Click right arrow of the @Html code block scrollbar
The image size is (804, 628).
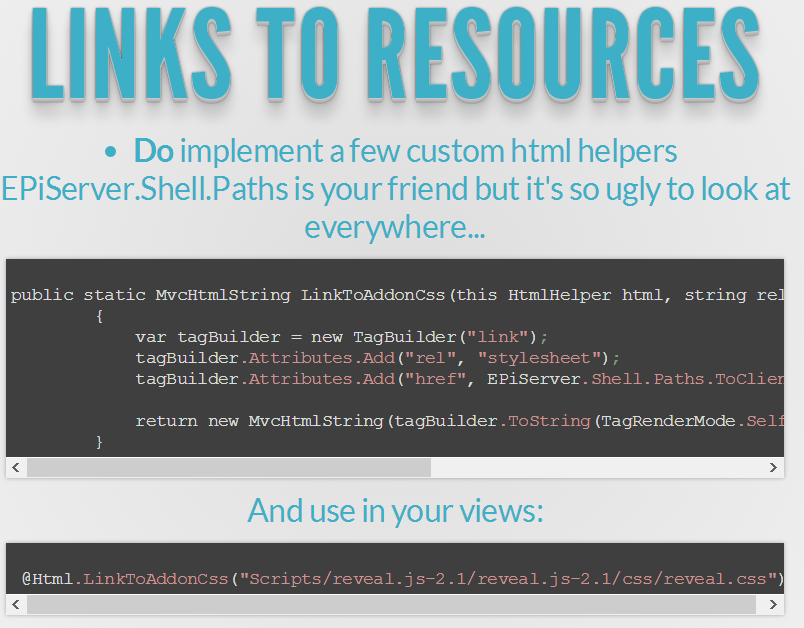point(773,605)
